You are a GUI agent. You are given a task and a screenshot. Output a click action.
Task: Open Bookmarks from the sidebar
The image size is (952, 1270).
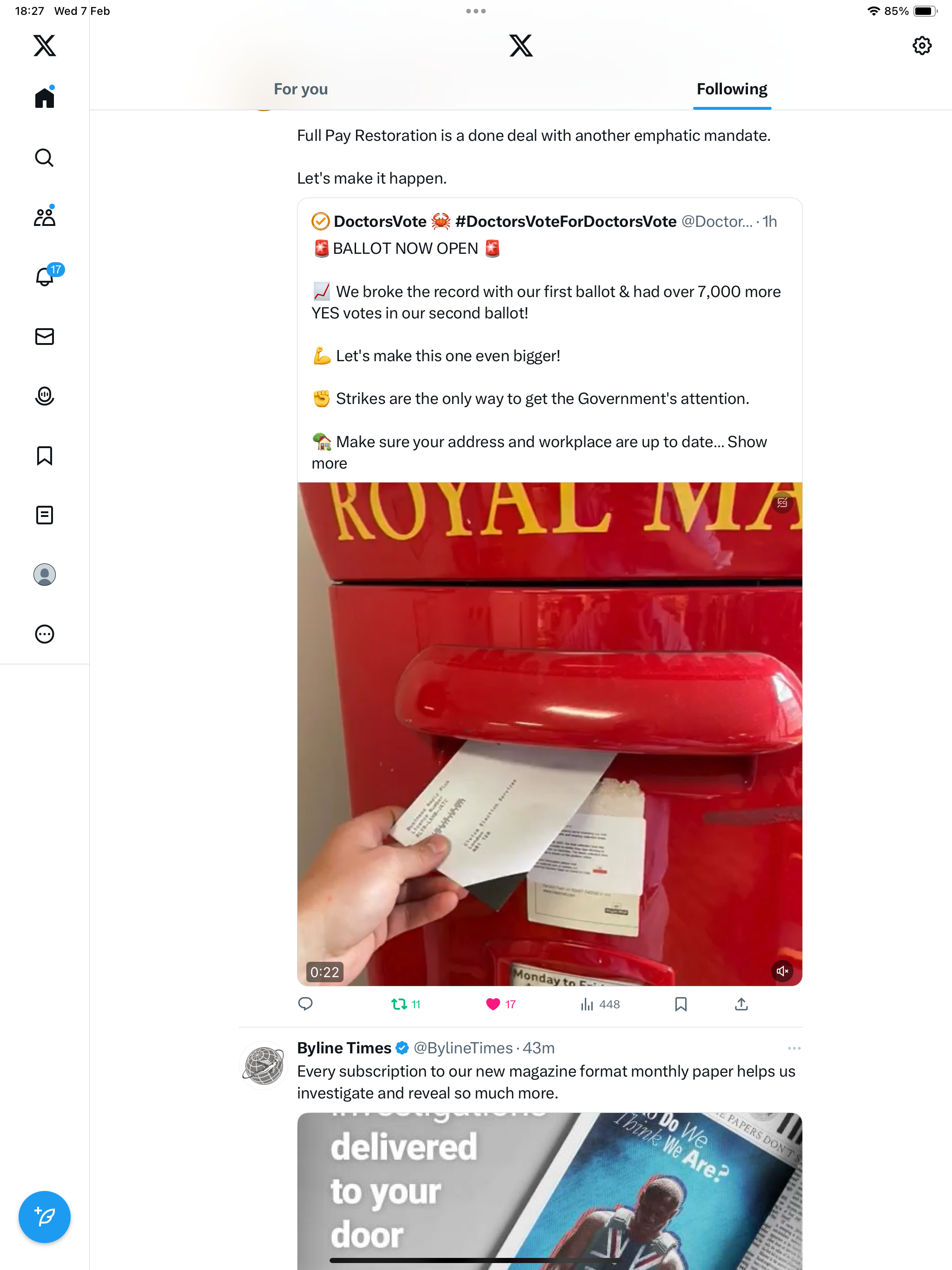click(x=44, y=456)
